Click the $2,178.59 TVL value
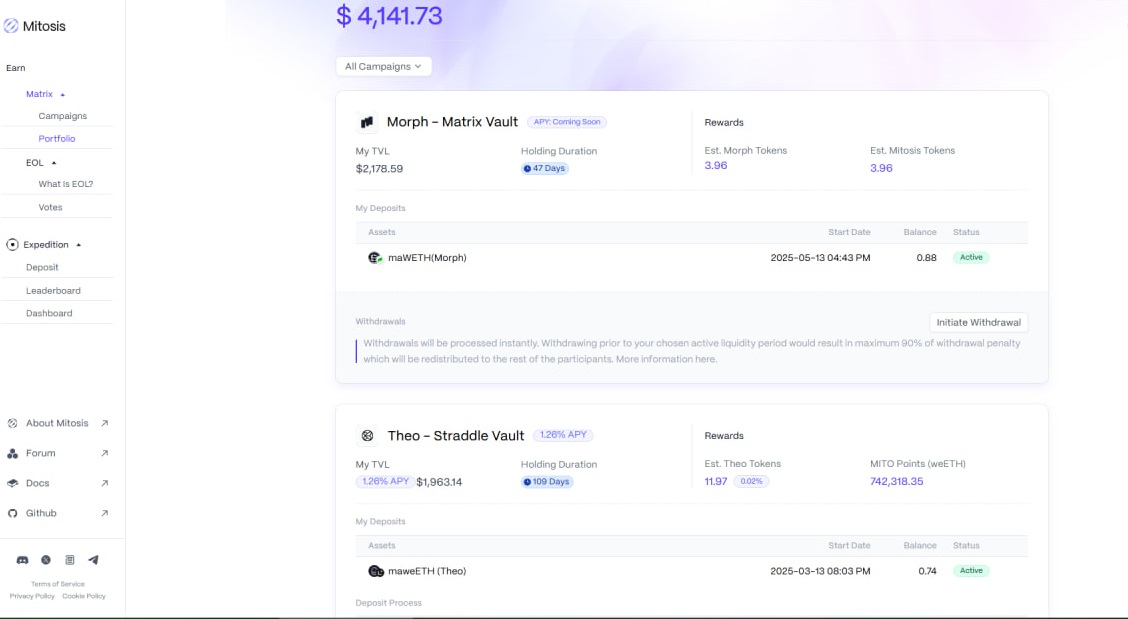 click(x=379, y=169)
